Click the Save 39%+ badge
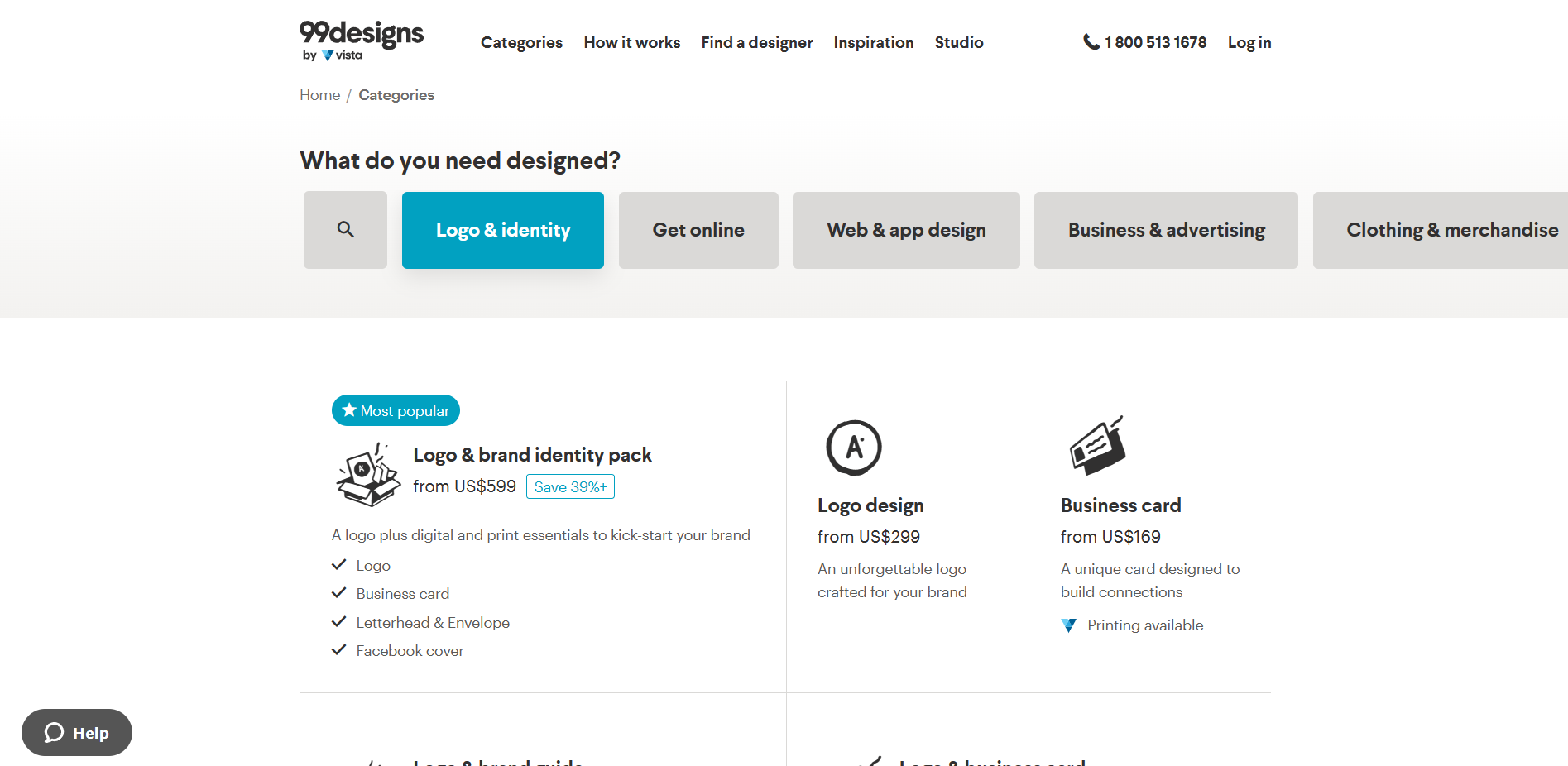 click(570, 486)
